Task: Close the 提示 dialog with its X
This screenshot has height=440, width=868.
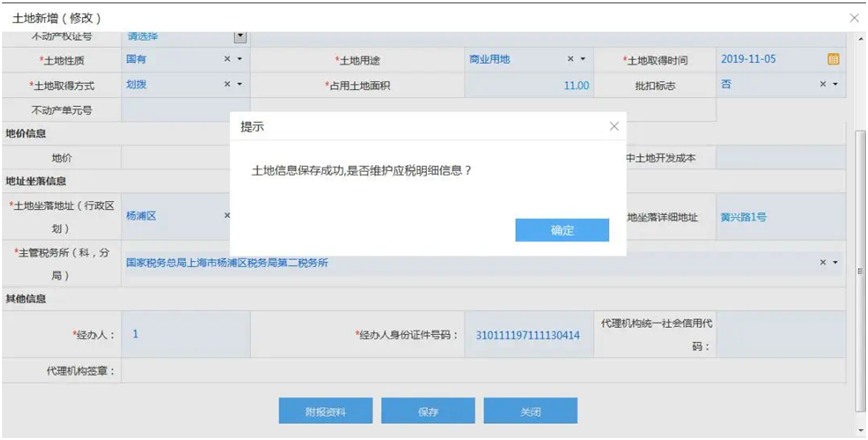Action: pos(614,126)
